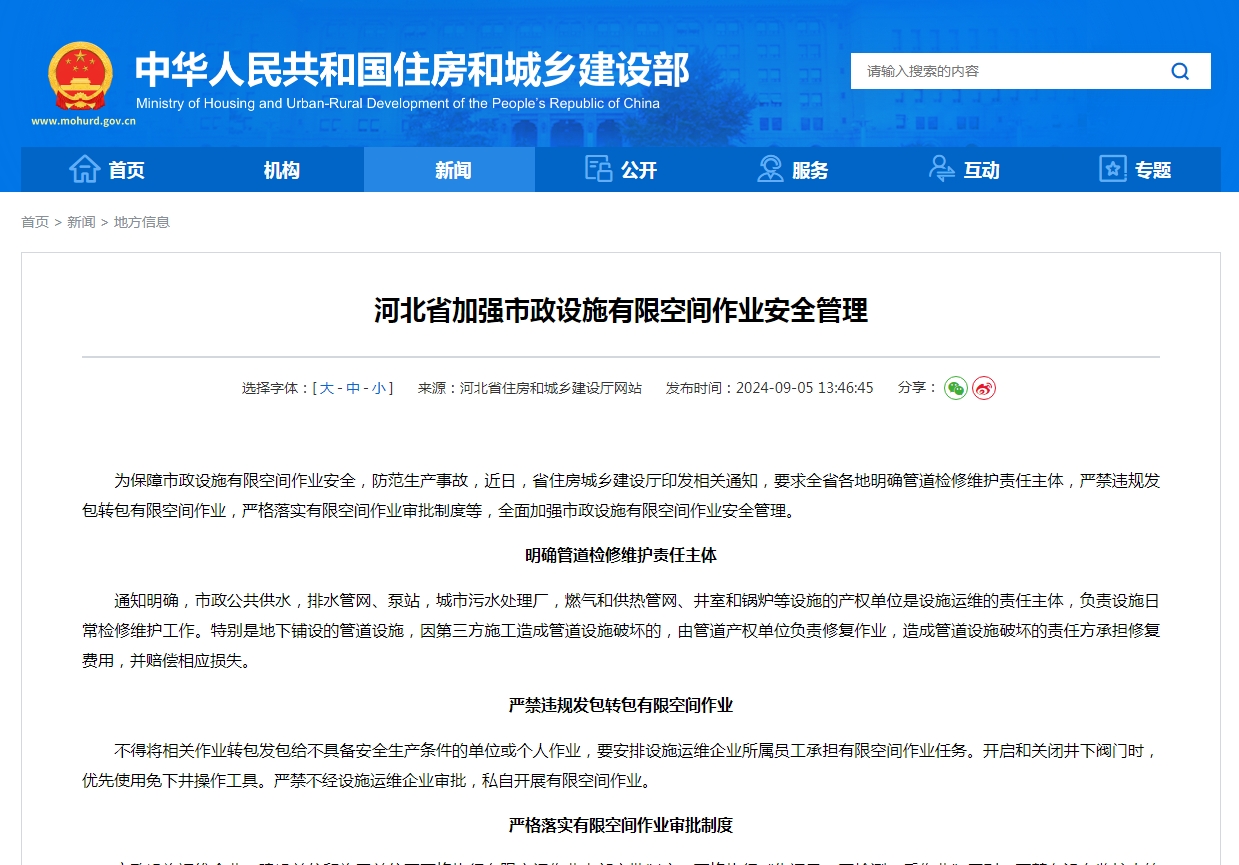Click the document icon beside 公开

point(597,169)
